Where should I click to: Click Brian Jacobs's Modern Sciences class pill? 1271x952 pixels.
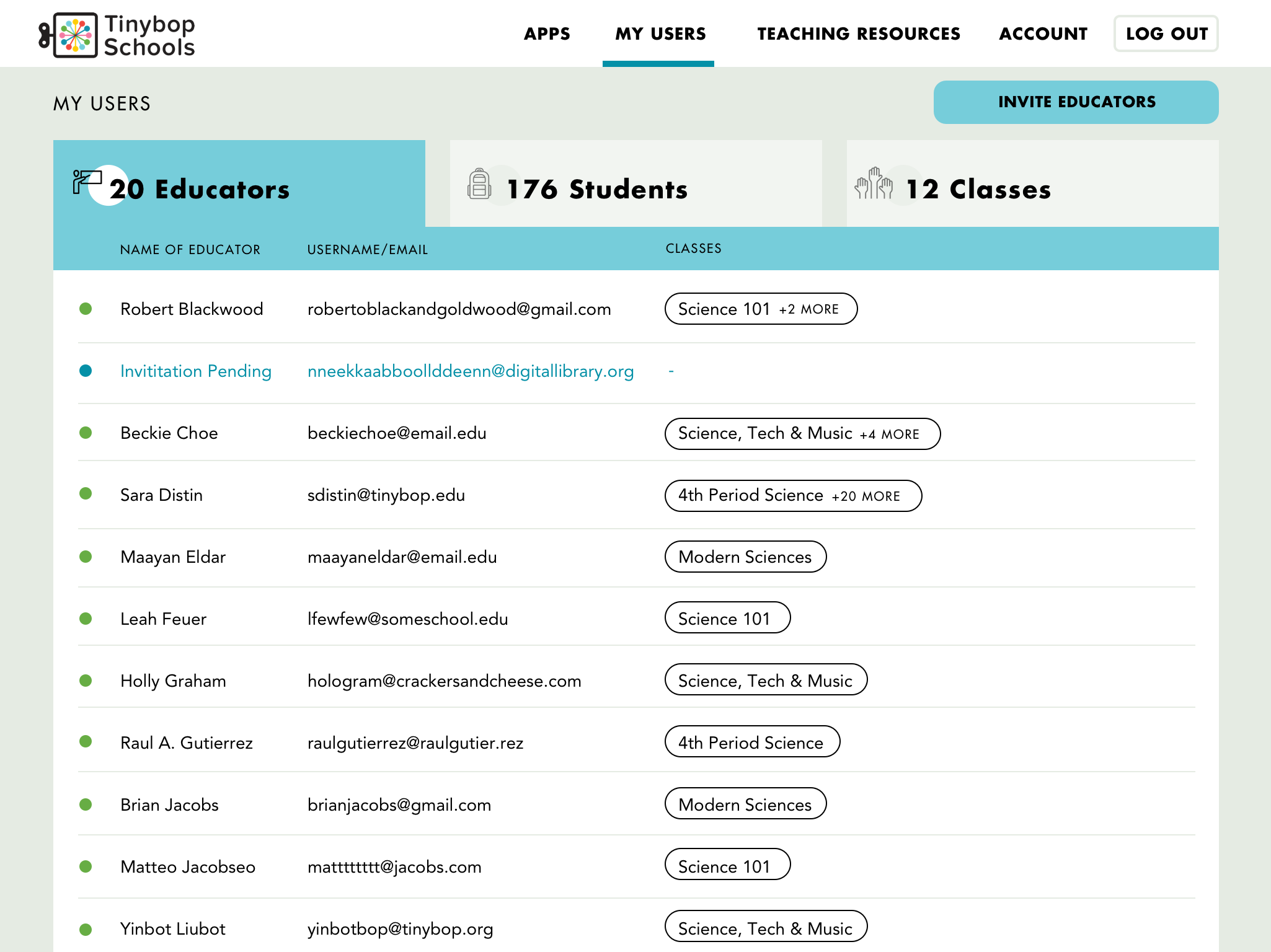(746, 803)
